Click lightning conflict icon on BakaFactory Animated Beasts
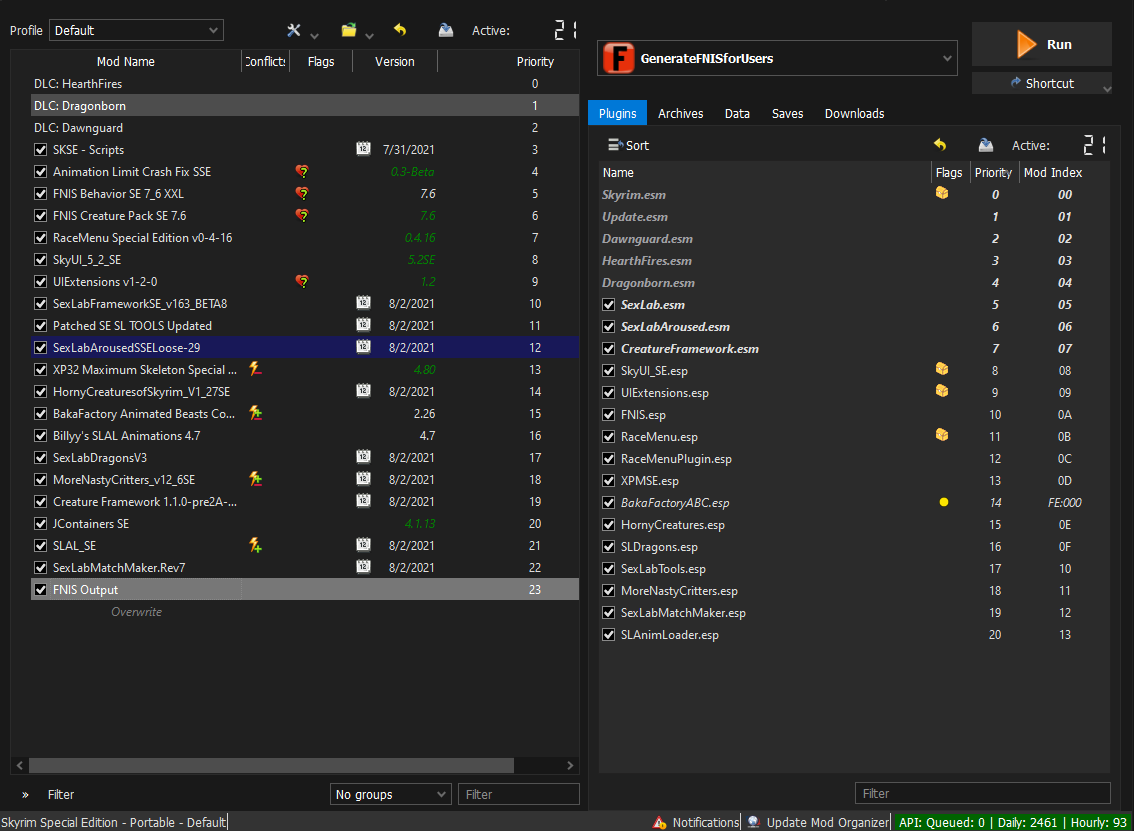1134x831 pixels. pos(255,413)
